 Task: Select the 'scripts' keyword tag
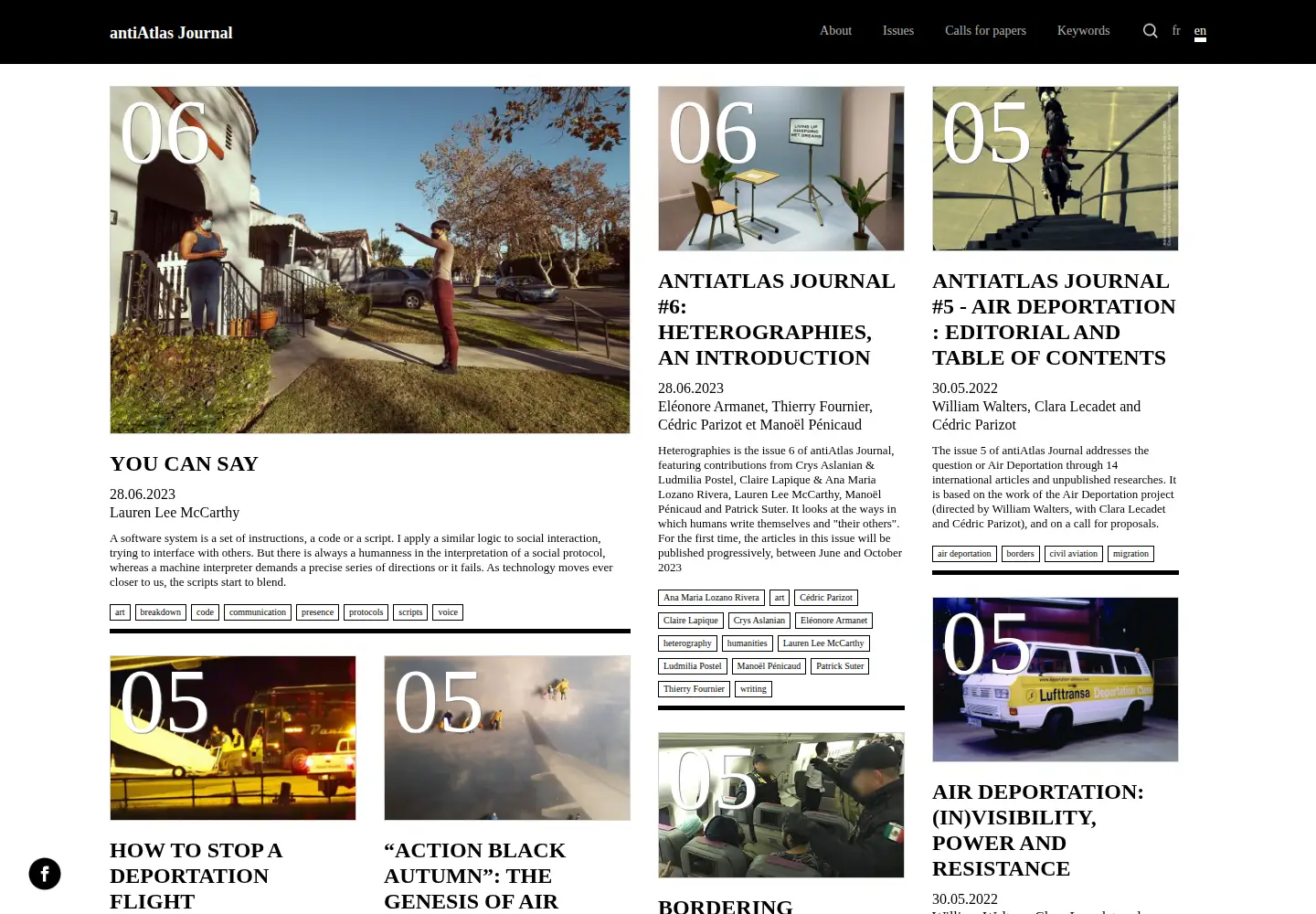[x=410, y=612]
